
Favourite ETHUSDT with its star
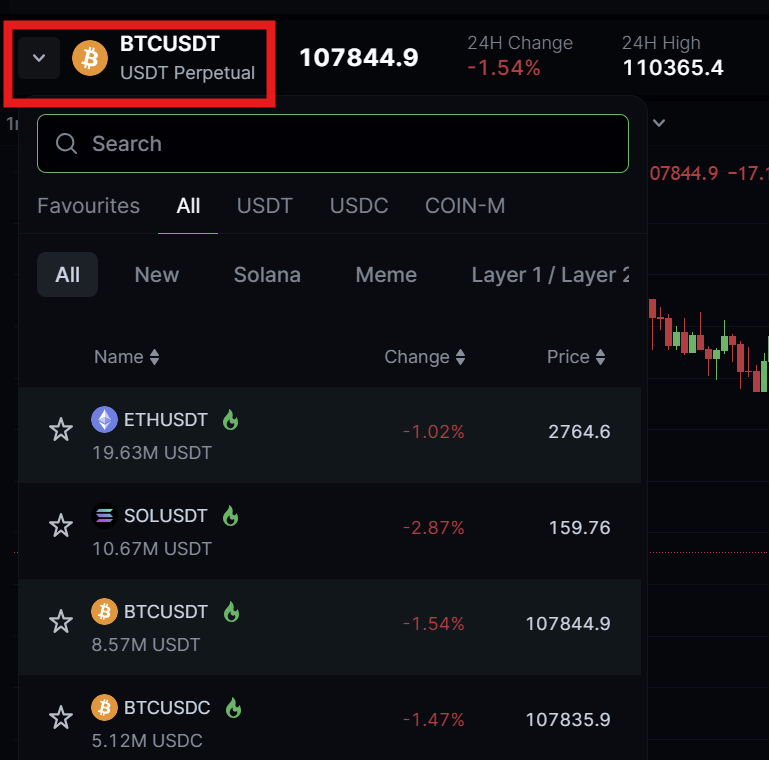pos(61,430)
